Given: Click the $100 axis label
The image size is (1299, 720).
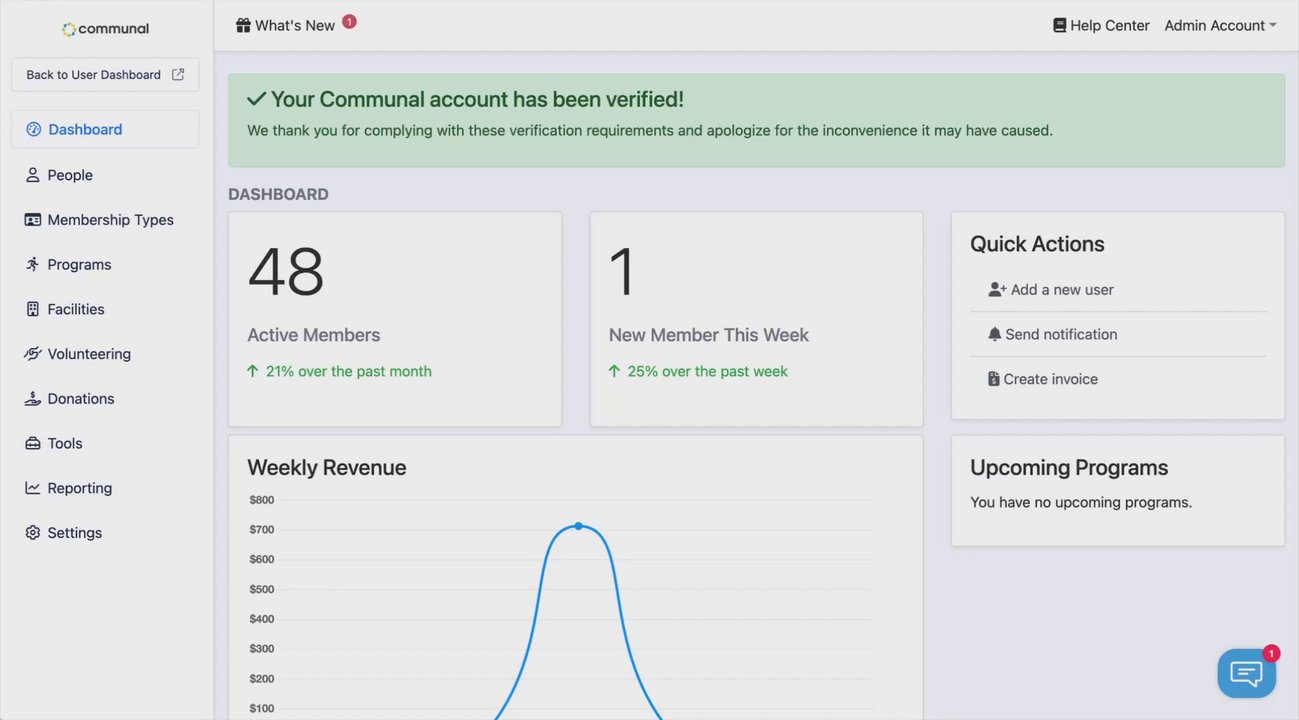Looking at the screenshot, I should 262,709.
